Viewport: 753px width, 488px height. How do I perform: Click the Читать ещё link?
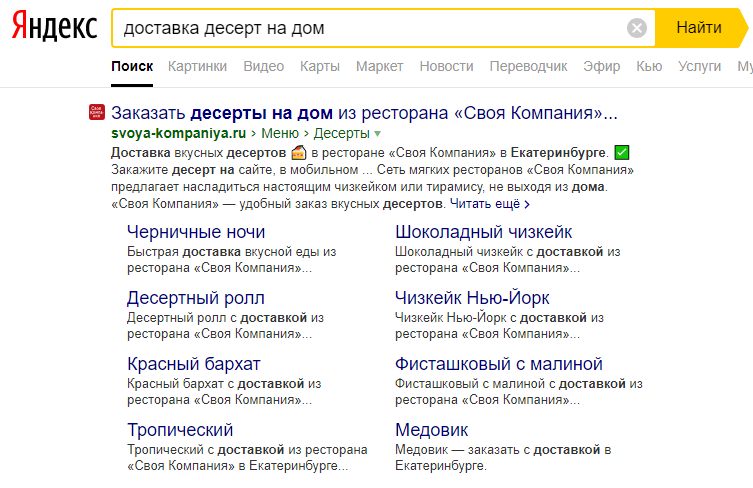click(x=490, y=204)
